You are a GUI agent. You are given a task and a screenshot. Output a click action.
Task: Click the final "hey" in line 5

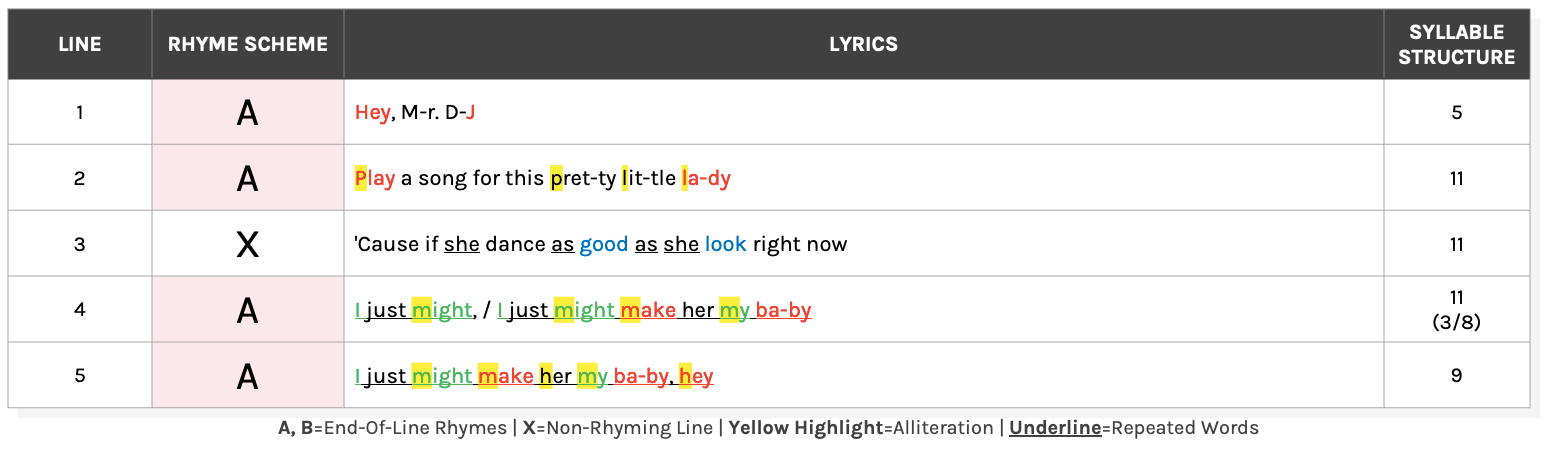pyautogui.click(x=696, y=376)
